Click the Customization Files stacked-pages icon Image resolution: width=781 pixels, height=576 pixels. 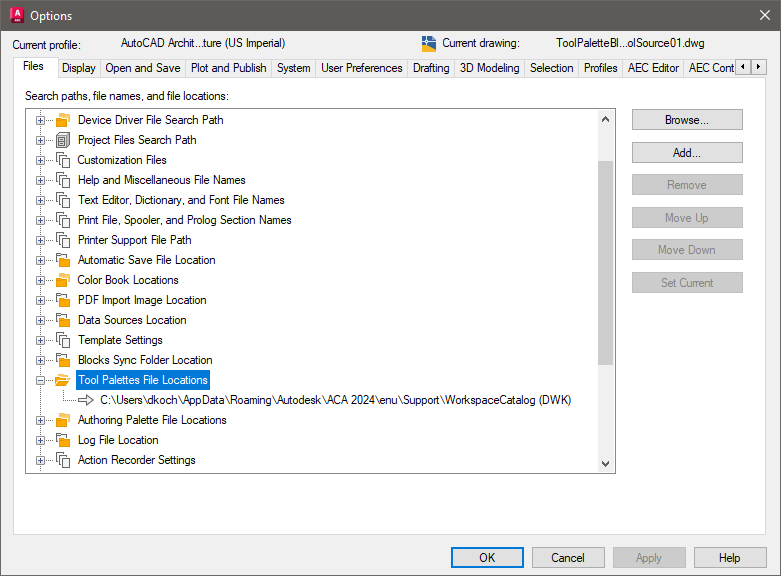point(63,160)
